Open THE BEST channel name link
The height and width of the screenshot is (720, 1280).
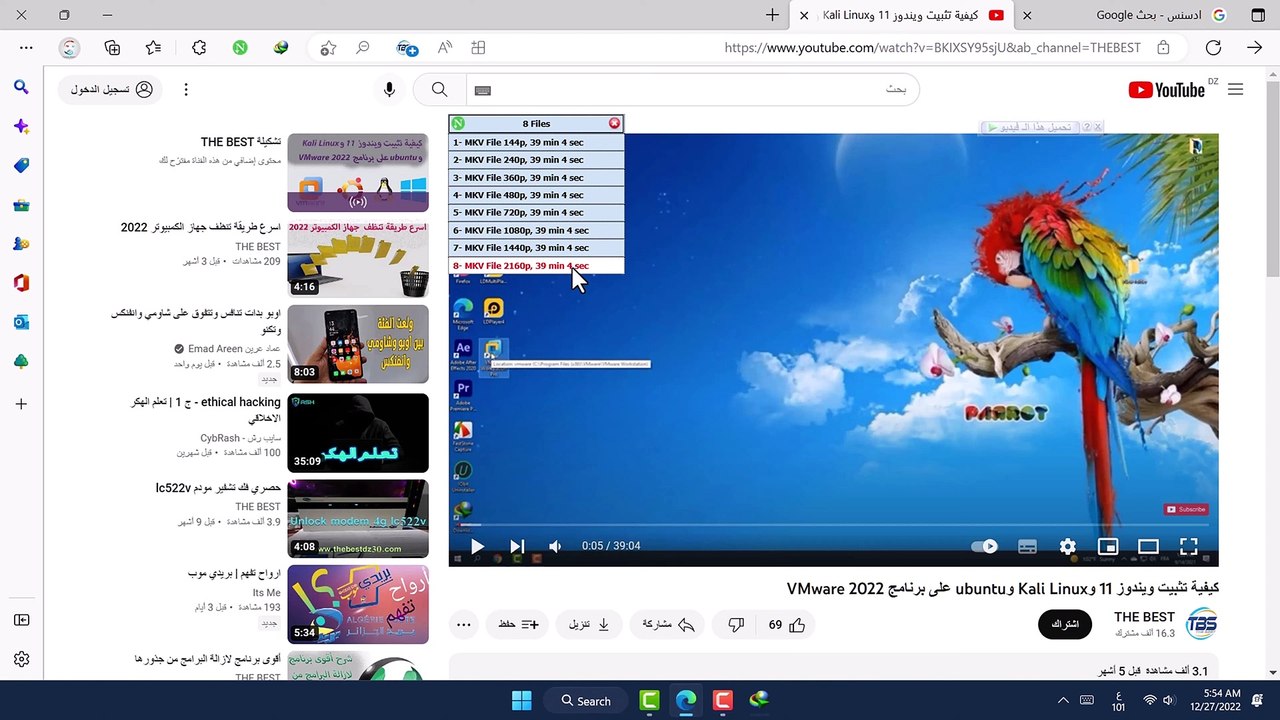[x=1144, y=617]
